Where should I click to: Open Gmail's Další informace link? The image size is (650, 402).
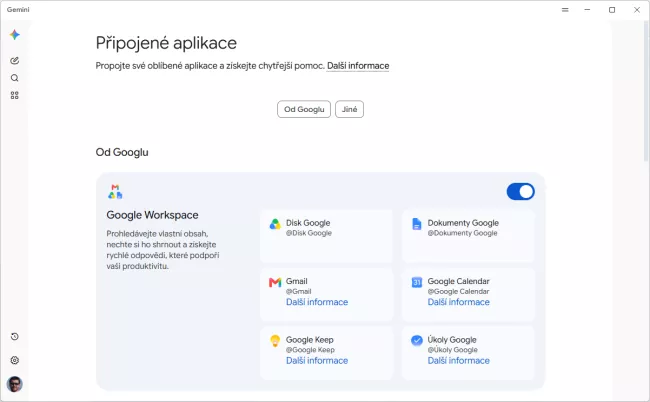click(x=317, y=302)
